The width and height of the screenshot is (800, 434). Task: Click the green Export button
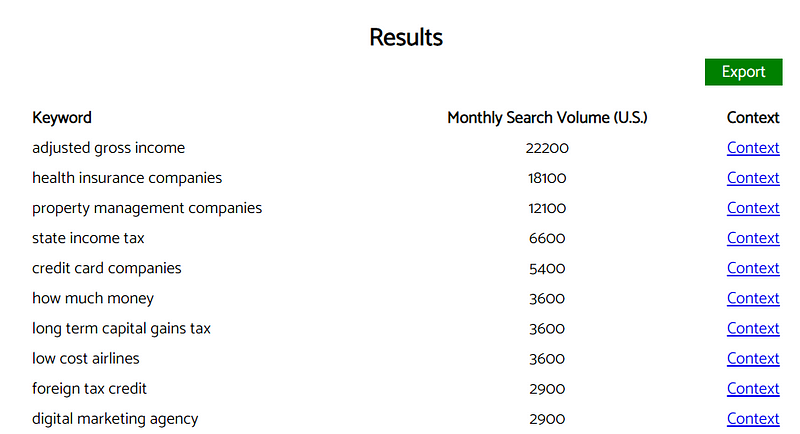(743, 72)
